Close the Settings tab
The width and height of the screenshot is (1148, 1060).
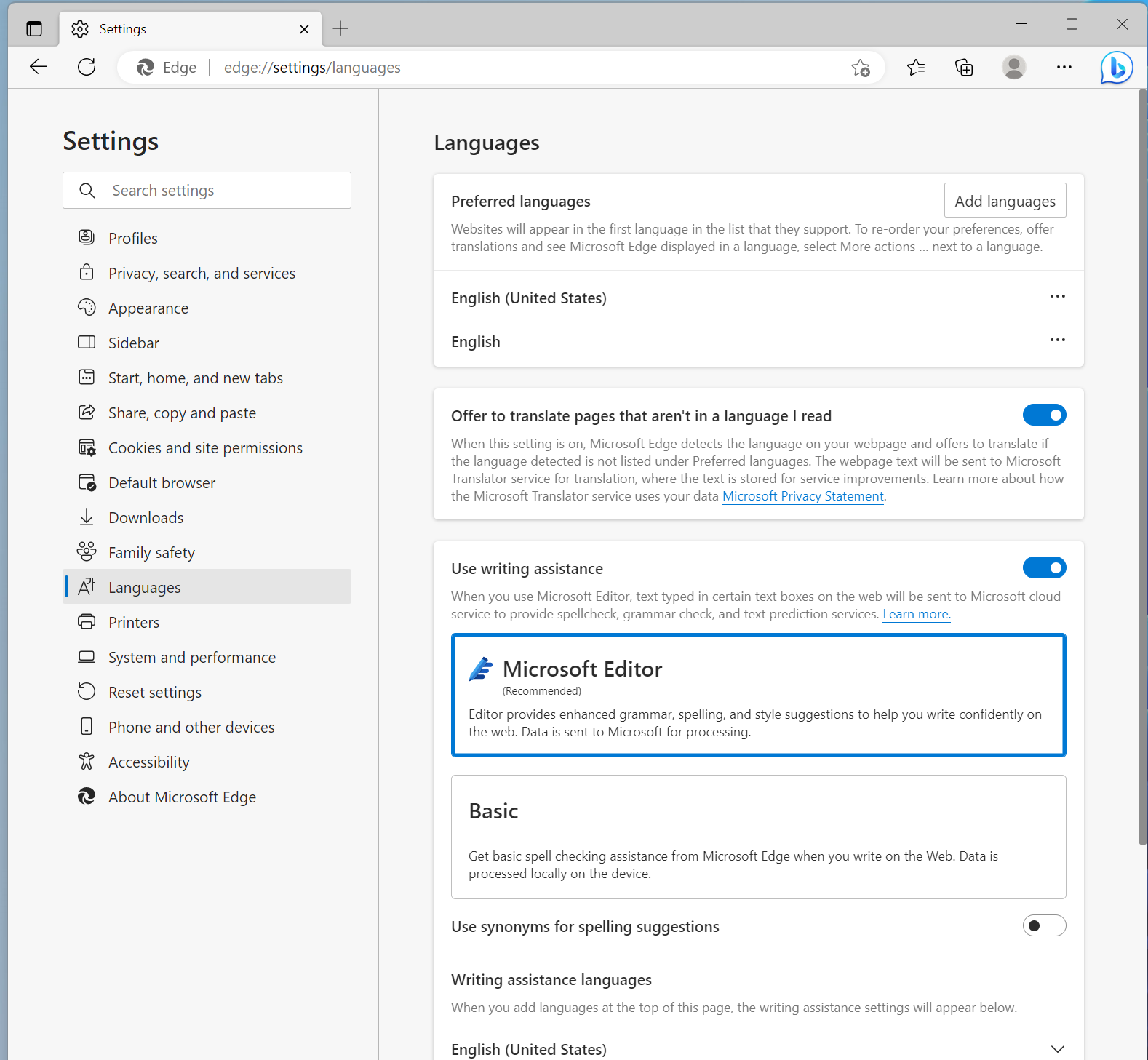tap(304, 29)
